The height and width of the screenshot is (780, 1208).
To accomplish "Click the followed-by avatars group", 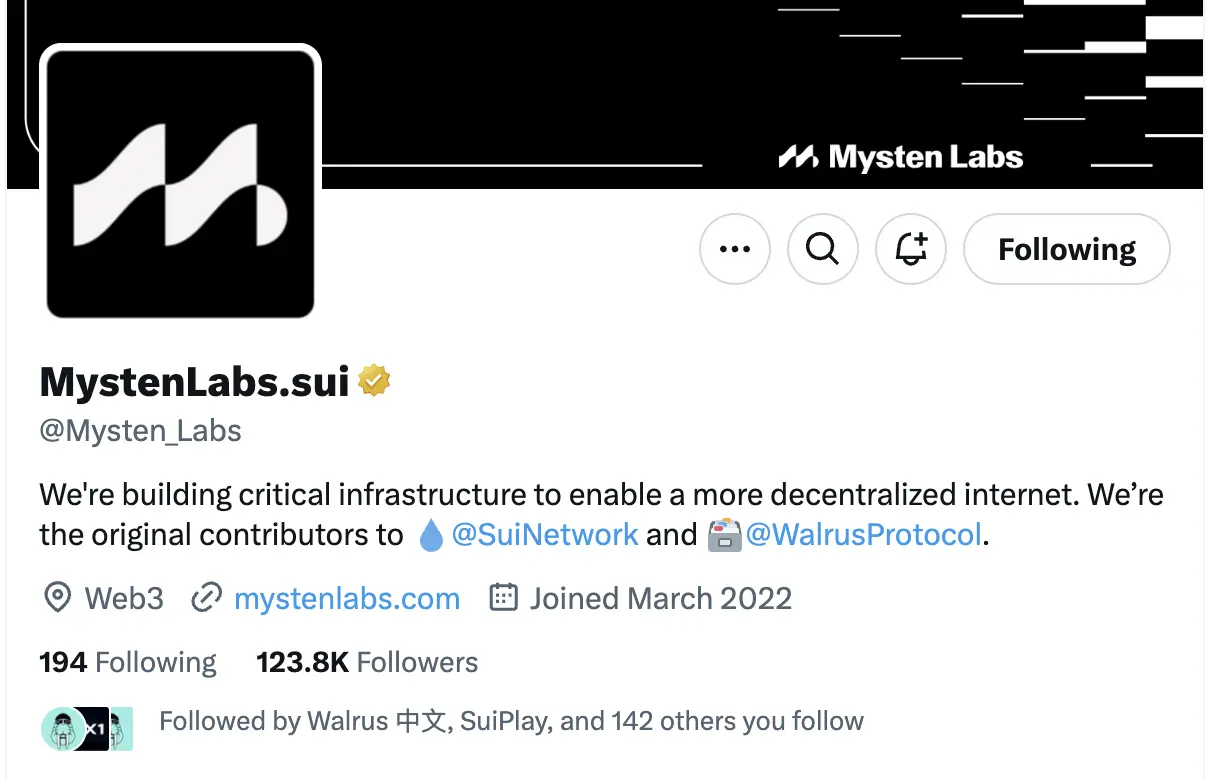I will pos(86,728).
